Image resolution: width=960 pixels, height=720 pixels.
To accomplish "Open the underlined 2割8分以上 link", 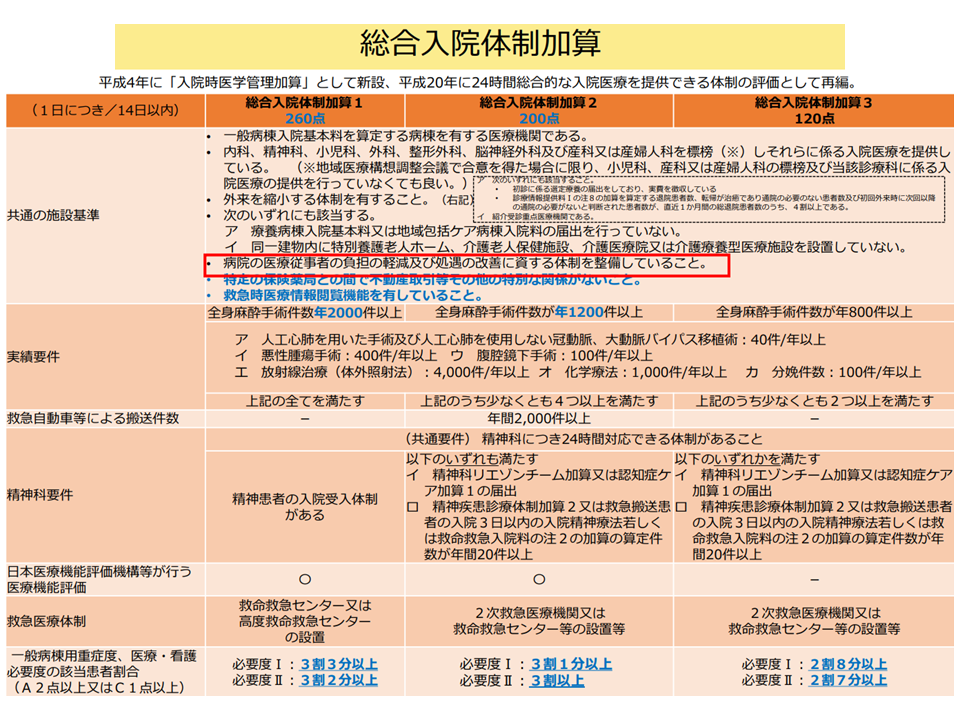I will coord(848,664).
